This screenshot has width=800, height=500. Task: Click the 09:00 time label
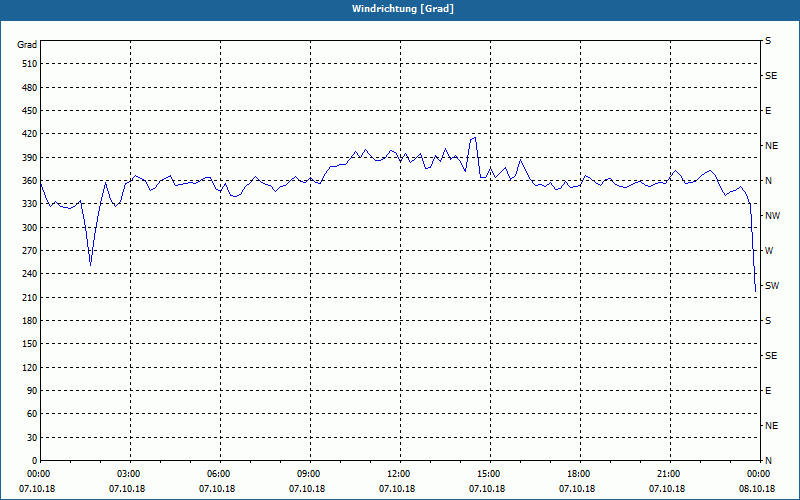309,474
